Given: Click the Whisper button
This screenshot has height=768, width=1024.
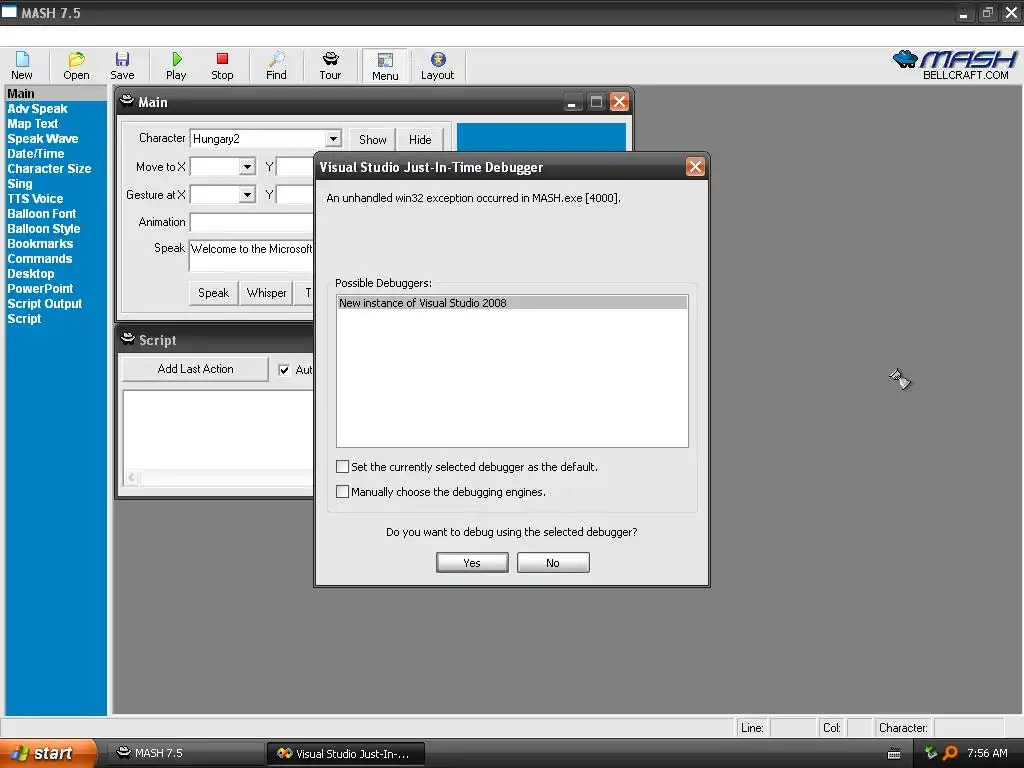Looking at the screenshot, I should point(266,293).
